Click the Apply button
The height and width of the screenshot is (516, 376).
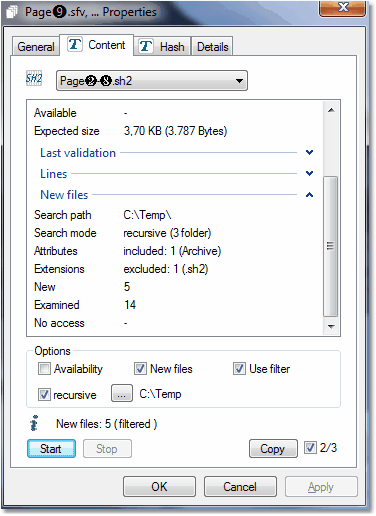(321, 487)
